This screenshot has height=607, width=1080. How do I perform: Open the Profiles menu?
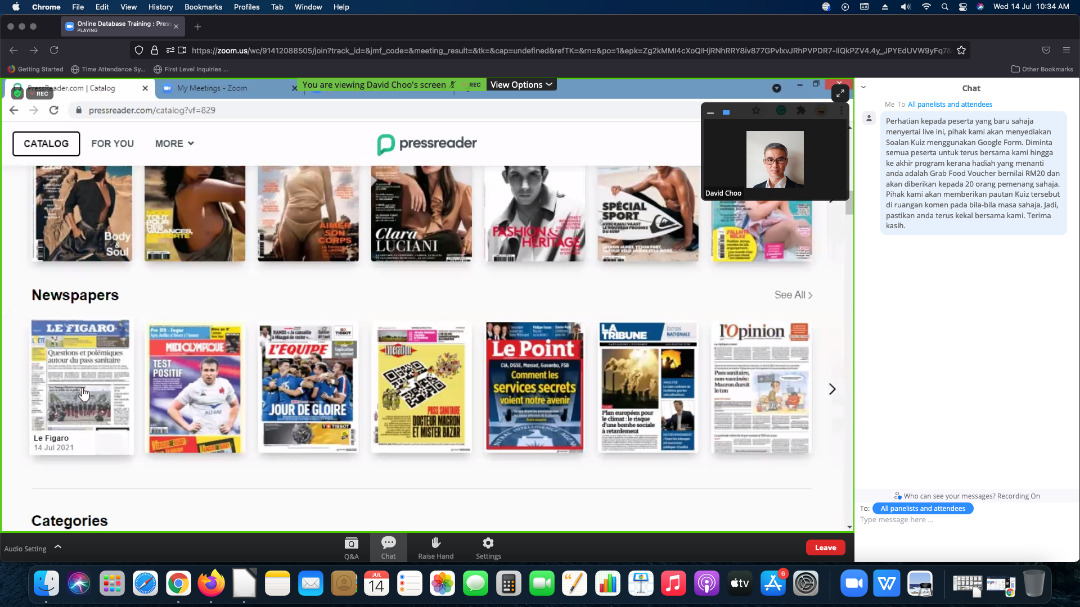pos(247,7)
